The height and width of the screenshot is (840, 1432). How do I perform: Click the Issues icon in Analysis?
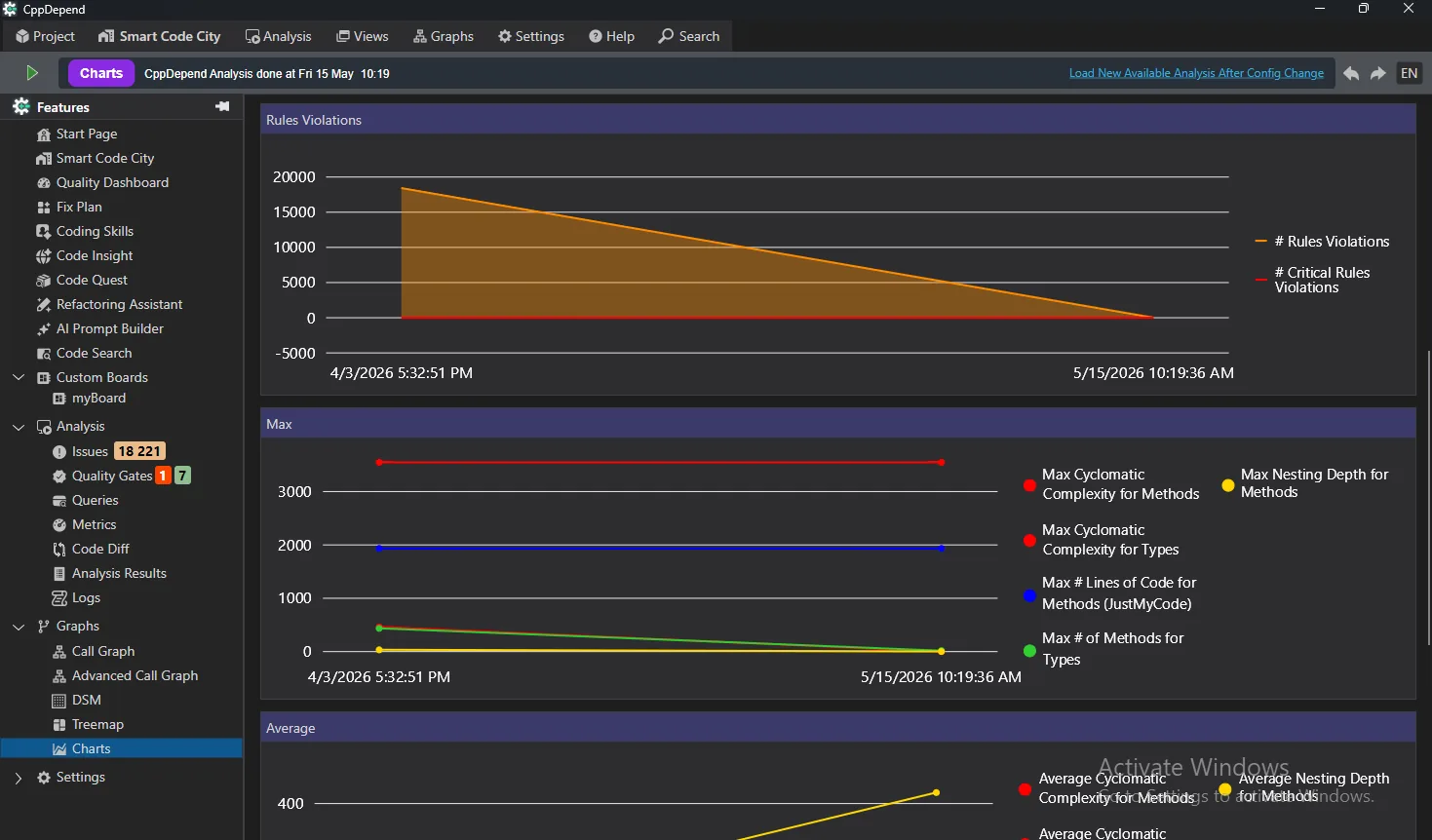tap(59, 451)
